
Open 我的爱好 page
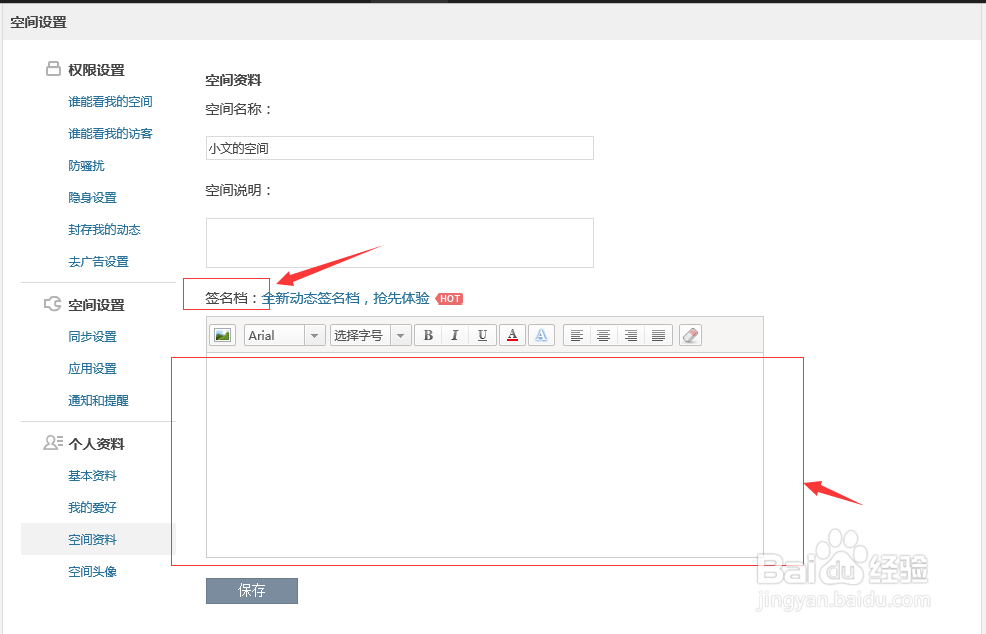tap(92, 508)
